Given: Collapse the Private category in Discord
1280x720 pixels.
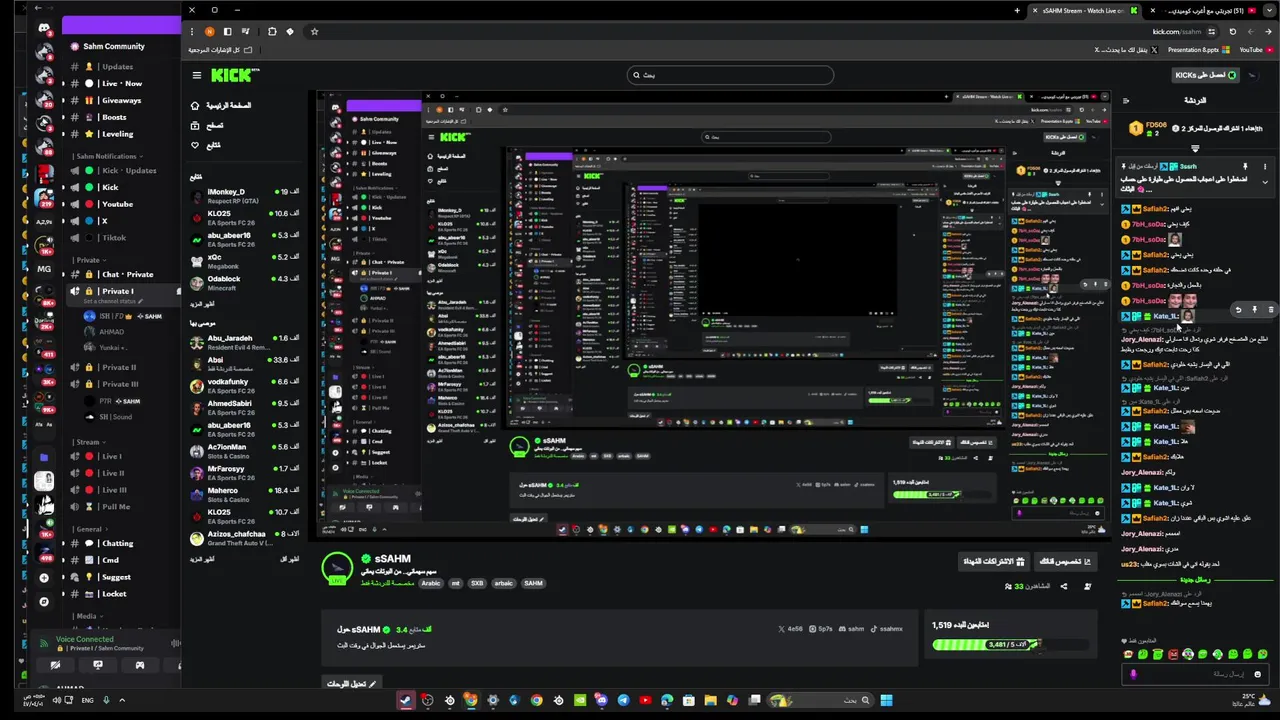Looking at the screenshot, I should 89,260.
